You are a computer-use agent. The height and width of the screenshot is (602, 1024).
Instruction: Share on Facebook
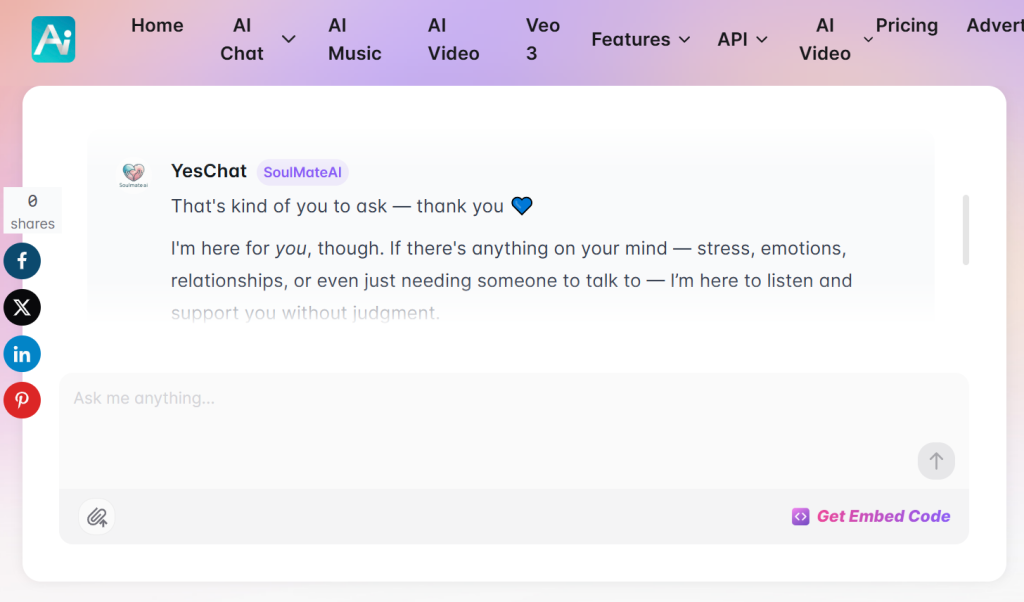[x=22, y=261]
